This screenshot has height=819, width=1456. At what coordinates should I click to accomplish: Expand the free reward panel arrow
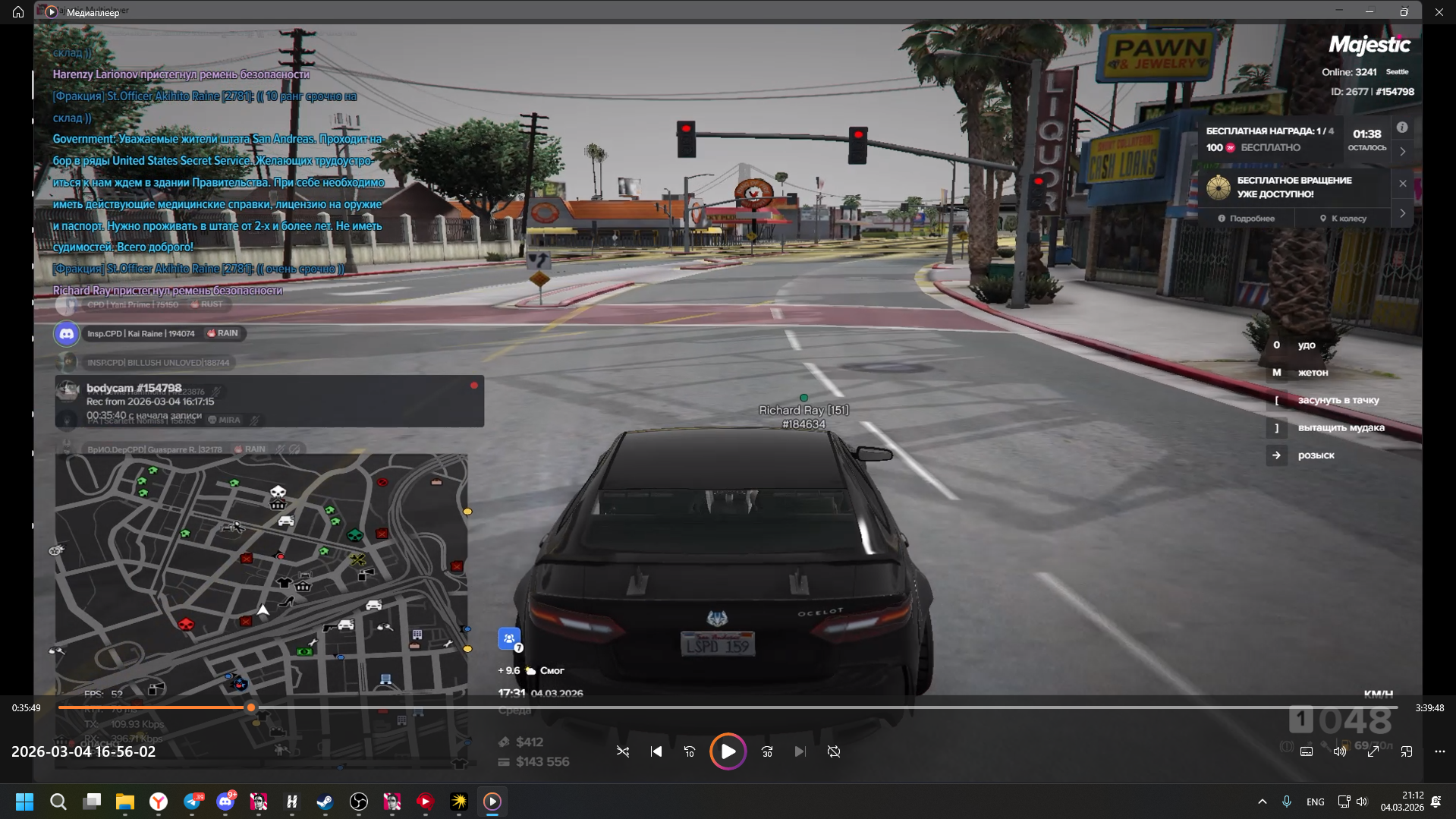[1403, 151]
